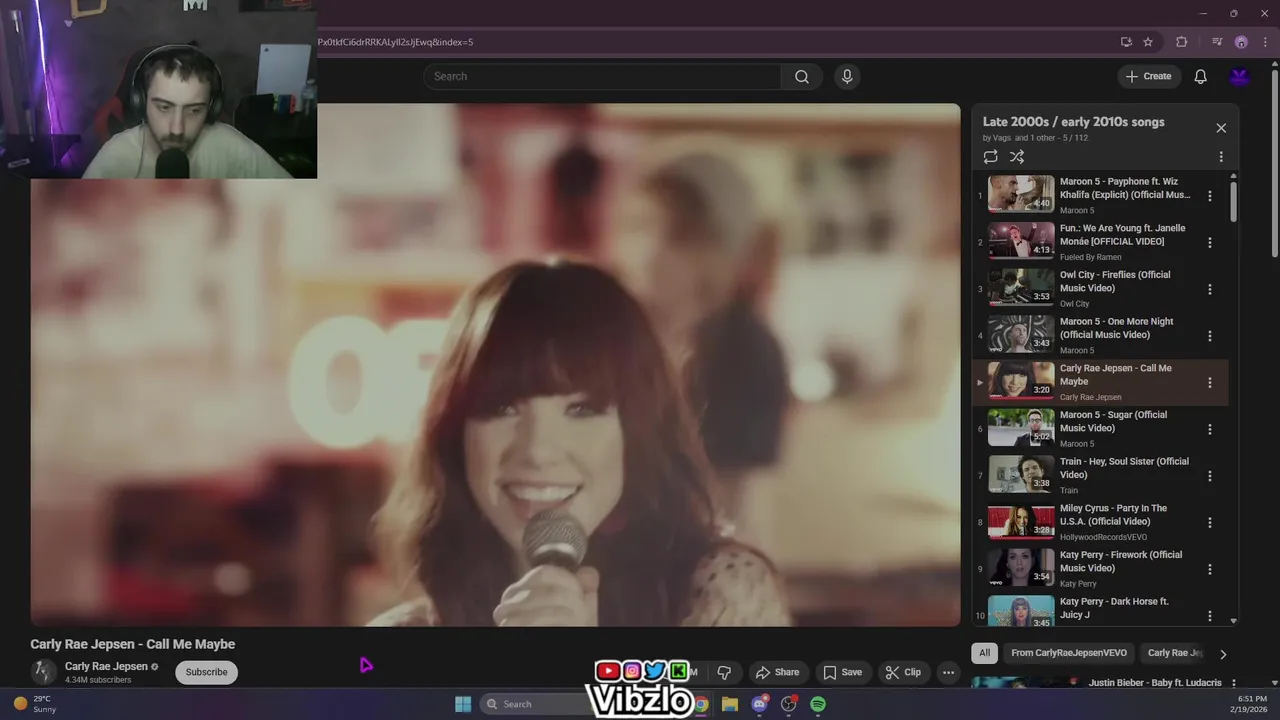Viewport: 1280px width, 720px height.
Task: Toggle playlist shuffle
Action: pos(1017,157)
